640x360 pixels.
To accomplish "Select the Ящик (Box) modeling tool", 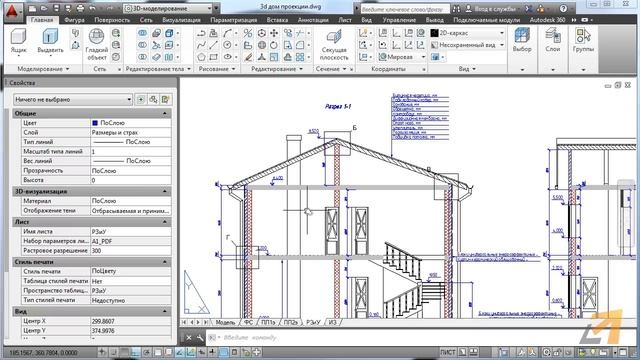I will (18, 40).
